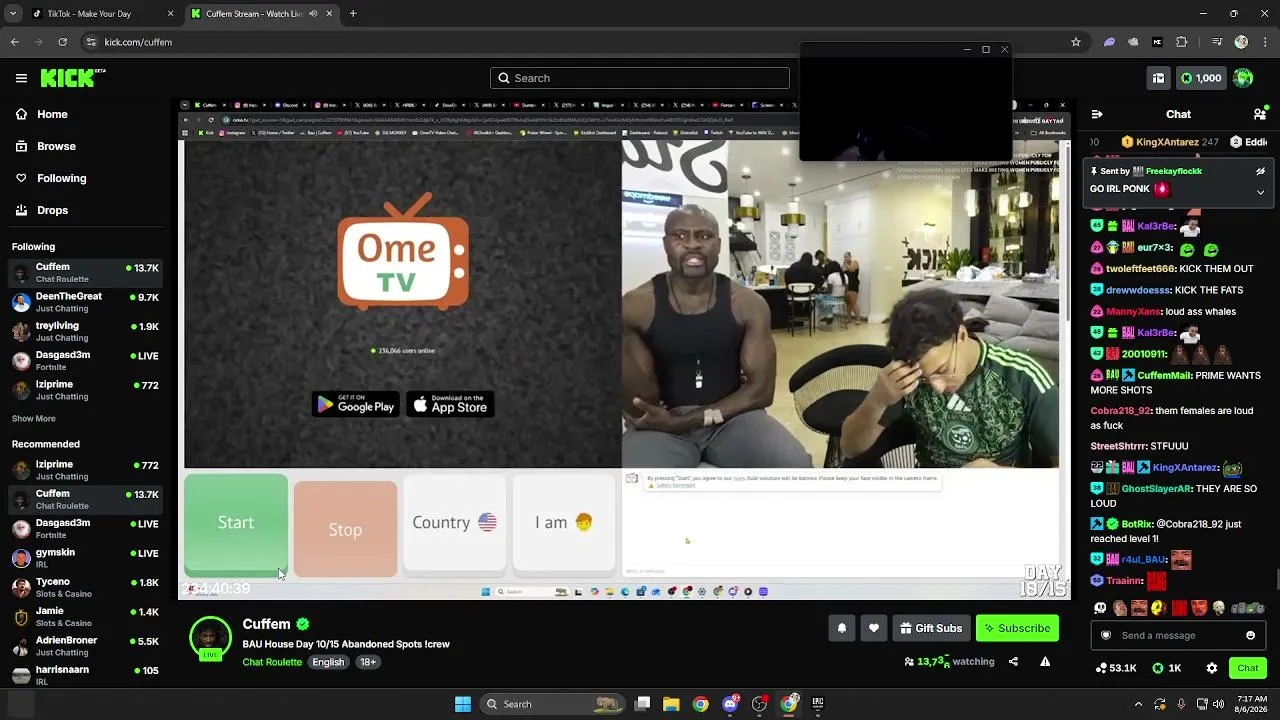
Task: Open chat settings gear icon
Action: 1212,668
